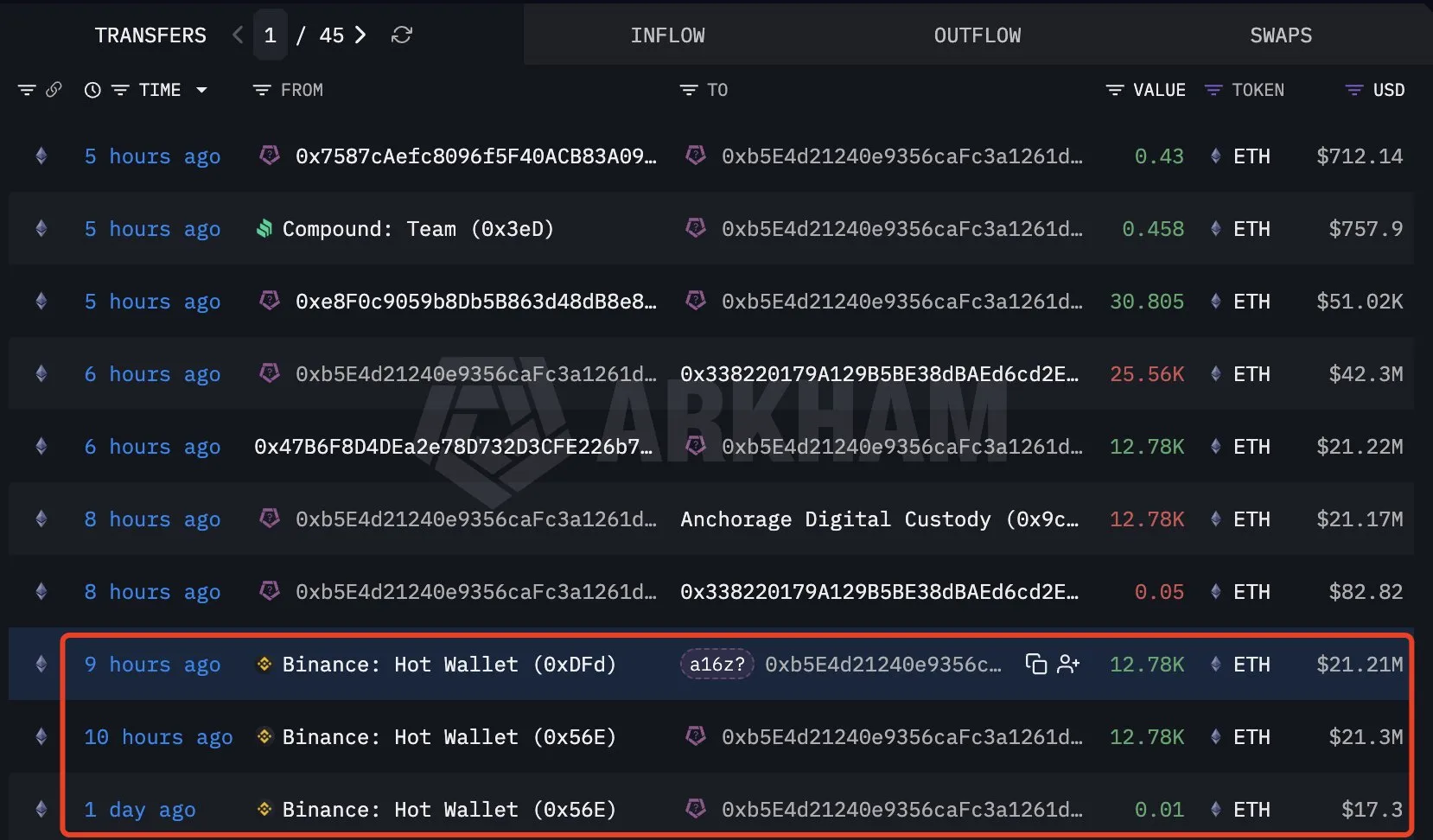Viewport: 1433px width, 840px height.
Task: Open the TO column filter
Action: 688,90
